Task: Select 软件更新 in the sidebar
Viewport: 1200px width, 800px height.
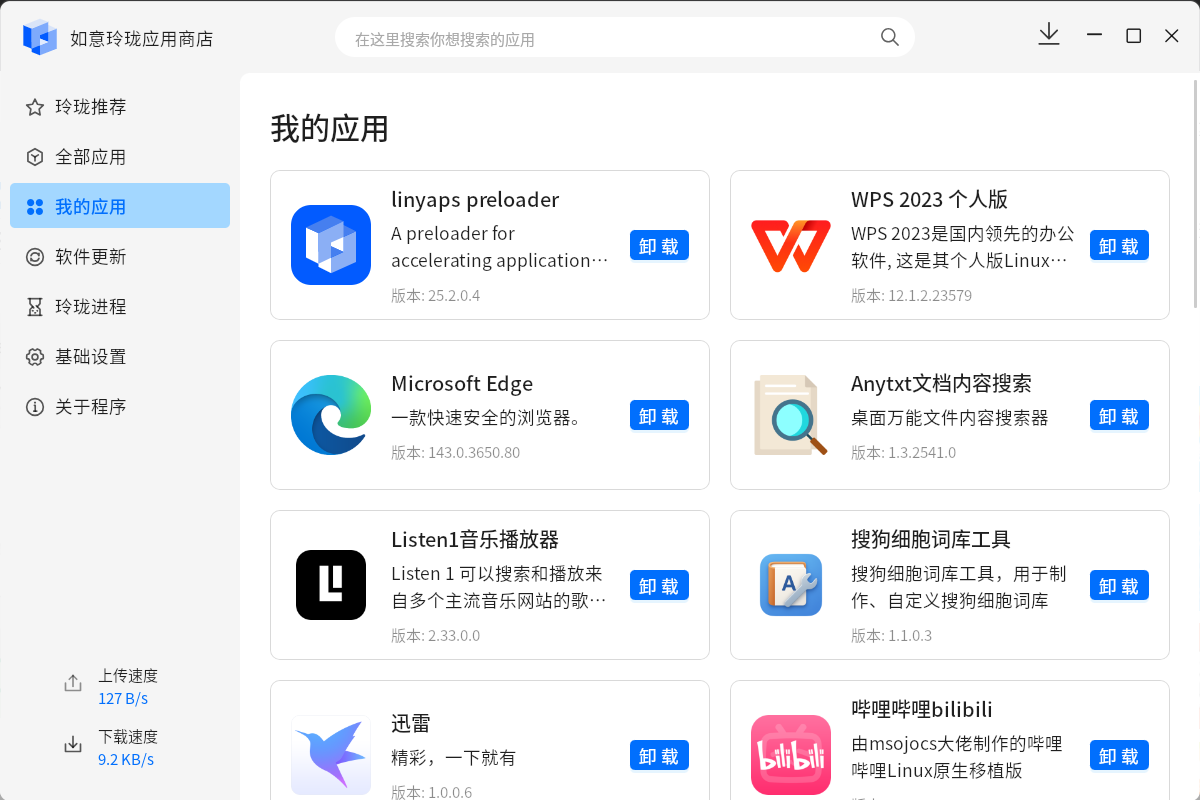Action: click(120, 257)
